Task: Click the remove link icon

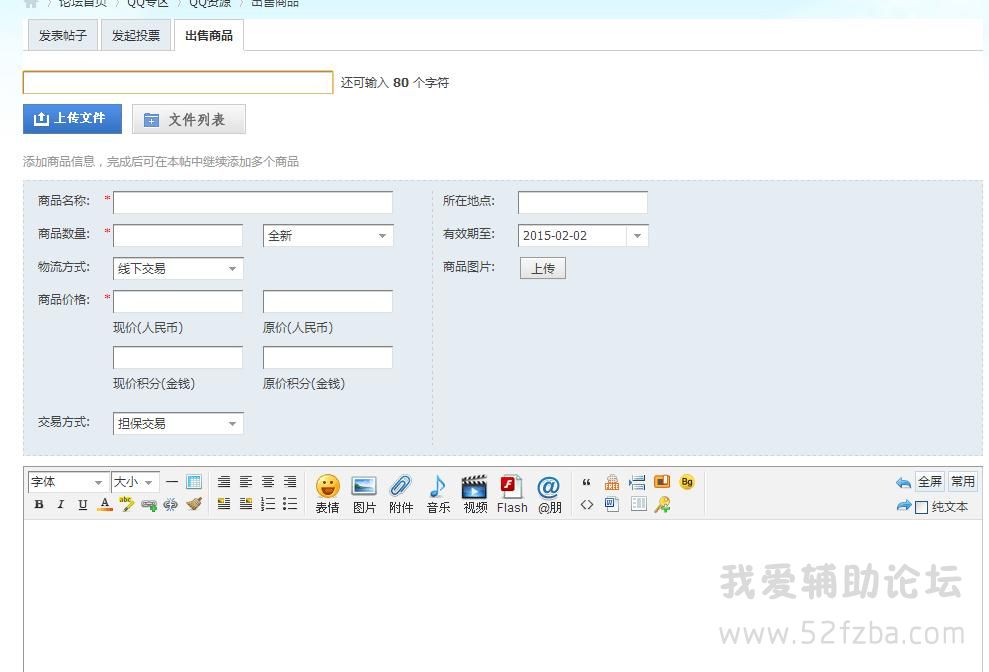Action: [x=170, y=504]
